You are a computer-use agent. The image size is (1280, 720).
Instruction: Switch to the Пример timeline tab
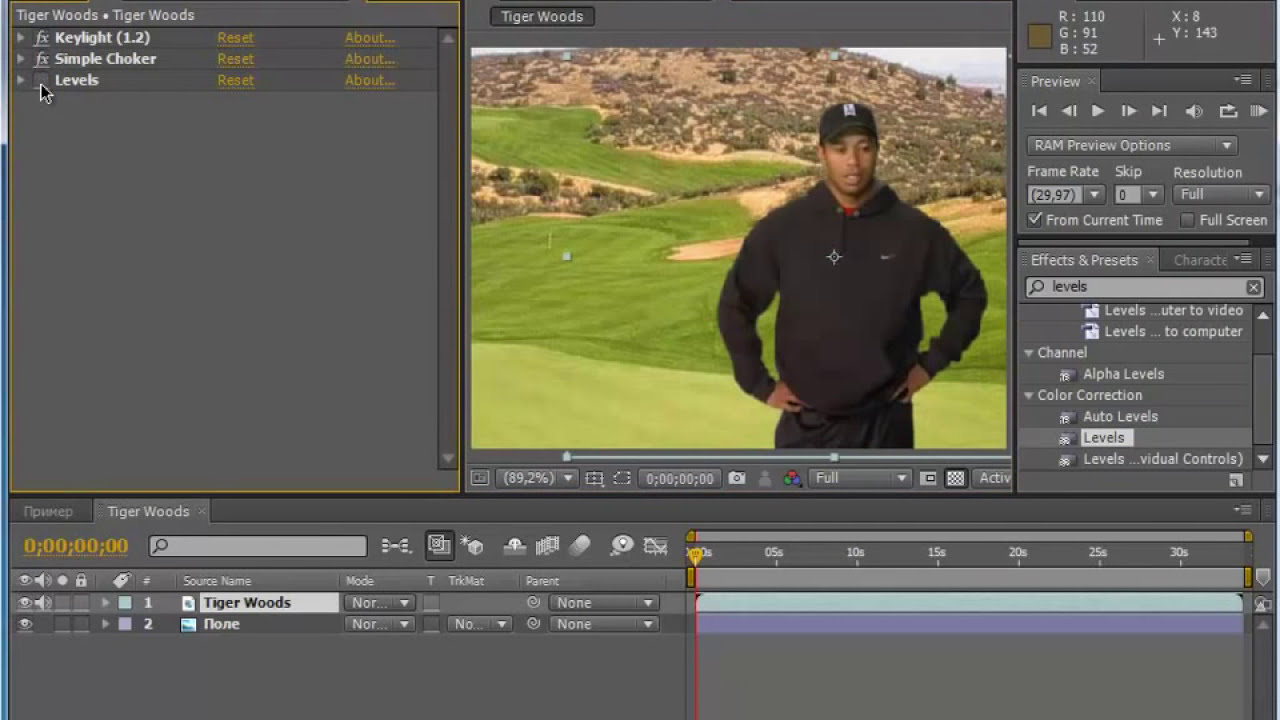(48, 512)
